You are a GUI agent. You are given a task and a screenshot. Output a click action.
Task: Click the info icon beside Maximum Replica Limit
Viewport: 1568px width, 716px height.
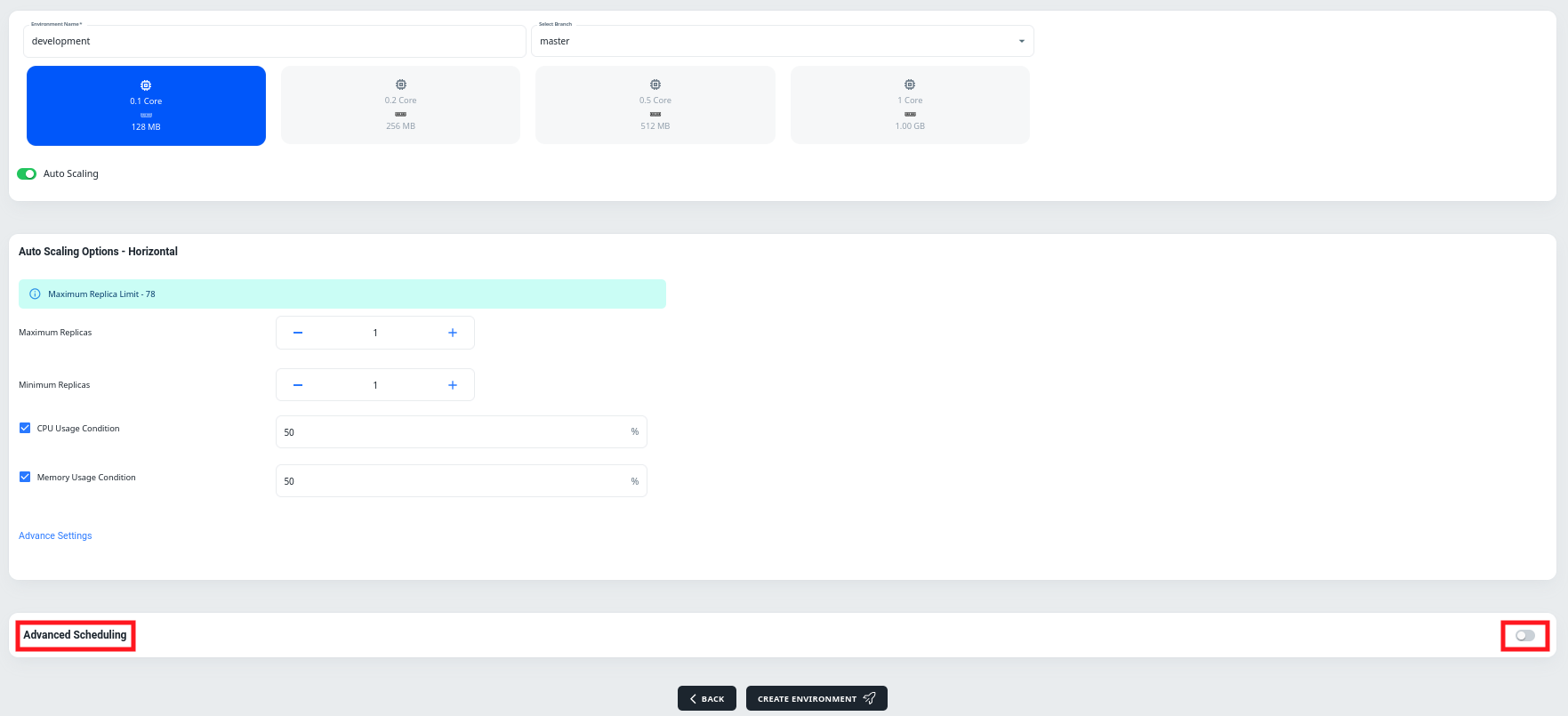[x=35, y=294]
